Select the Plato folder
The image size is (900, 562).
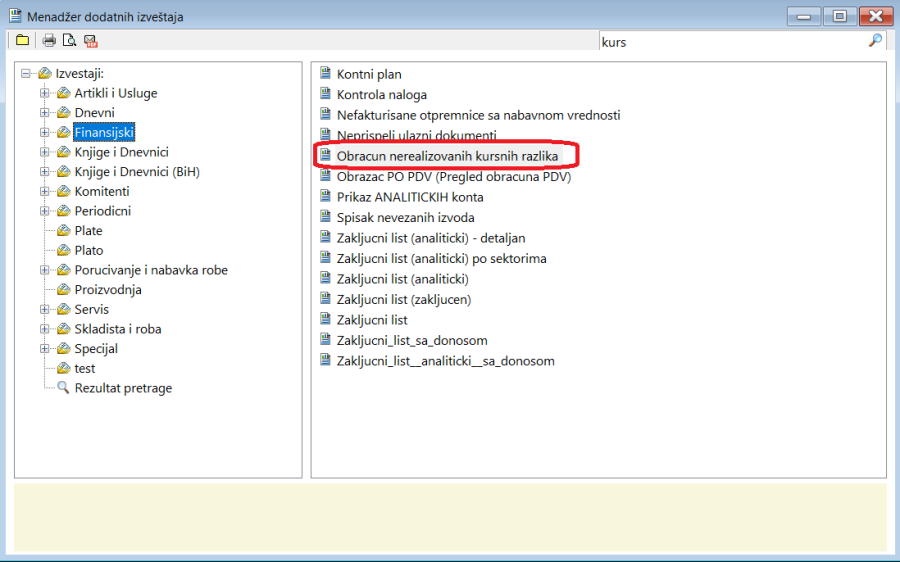pos(88,250)
